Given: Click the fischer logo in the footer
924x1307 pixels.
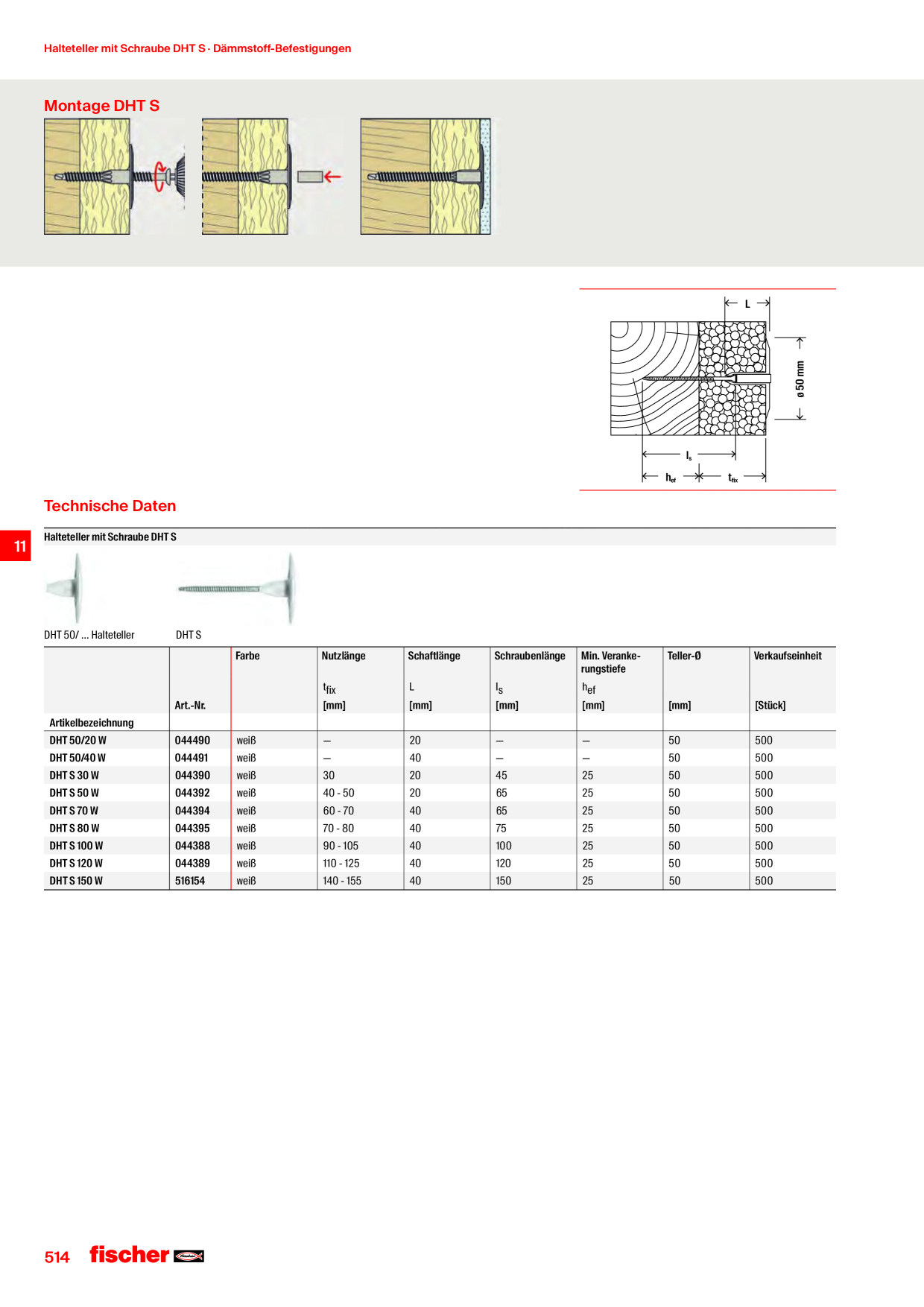Looking at the screenshot, I should point(147,1255).
